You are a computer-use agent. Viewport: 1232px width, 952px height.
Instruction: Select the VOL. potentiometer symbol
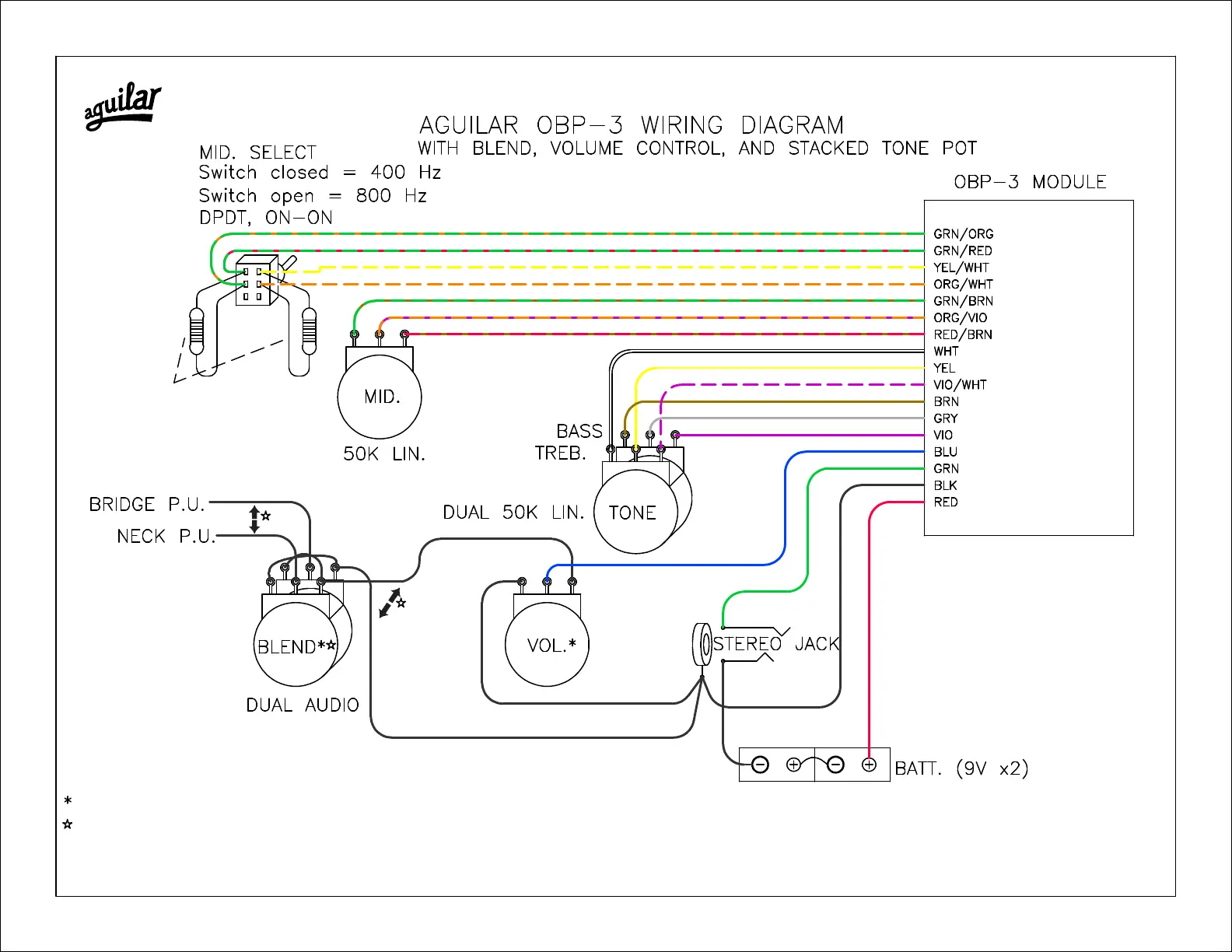547,645
